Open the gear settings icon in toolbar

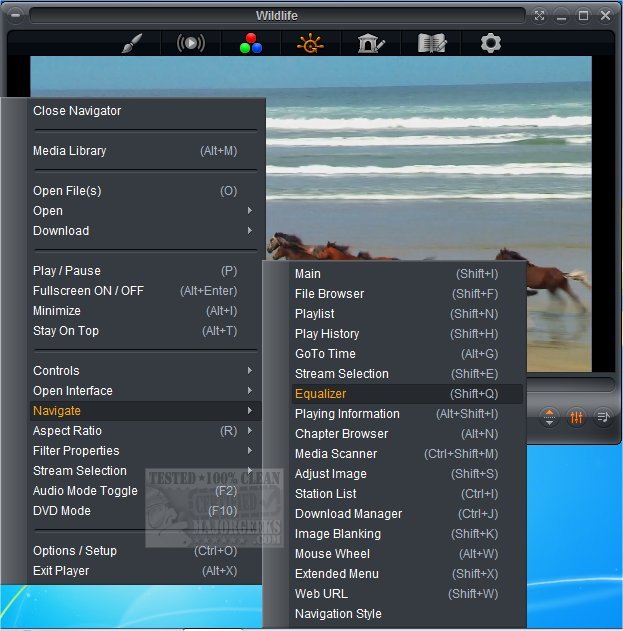pyautogui.click(x=490, y=43)
